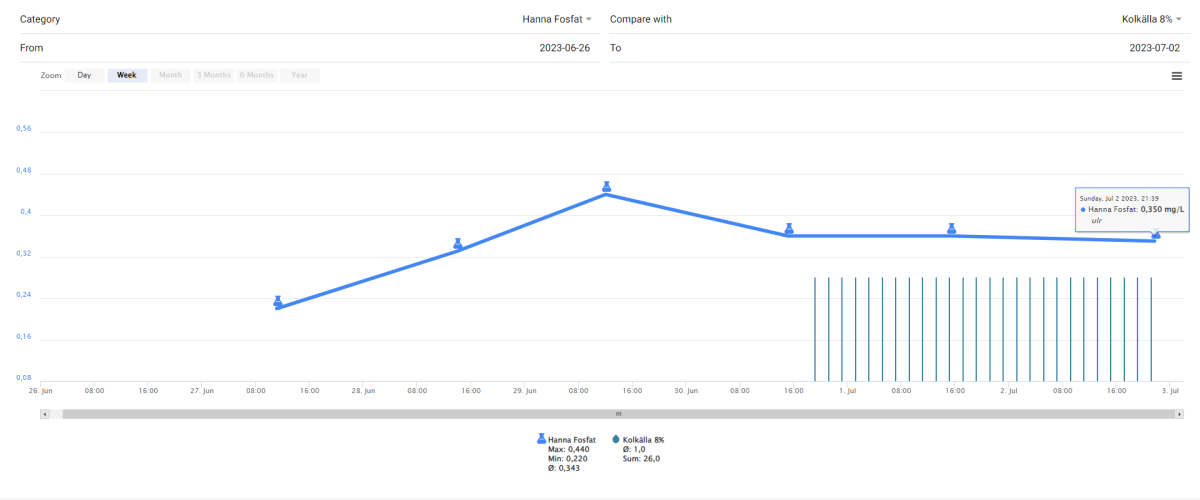This screenshot has height=500, width=1200.
Task: Select the 6 Months zoom range
Action: 257,75
